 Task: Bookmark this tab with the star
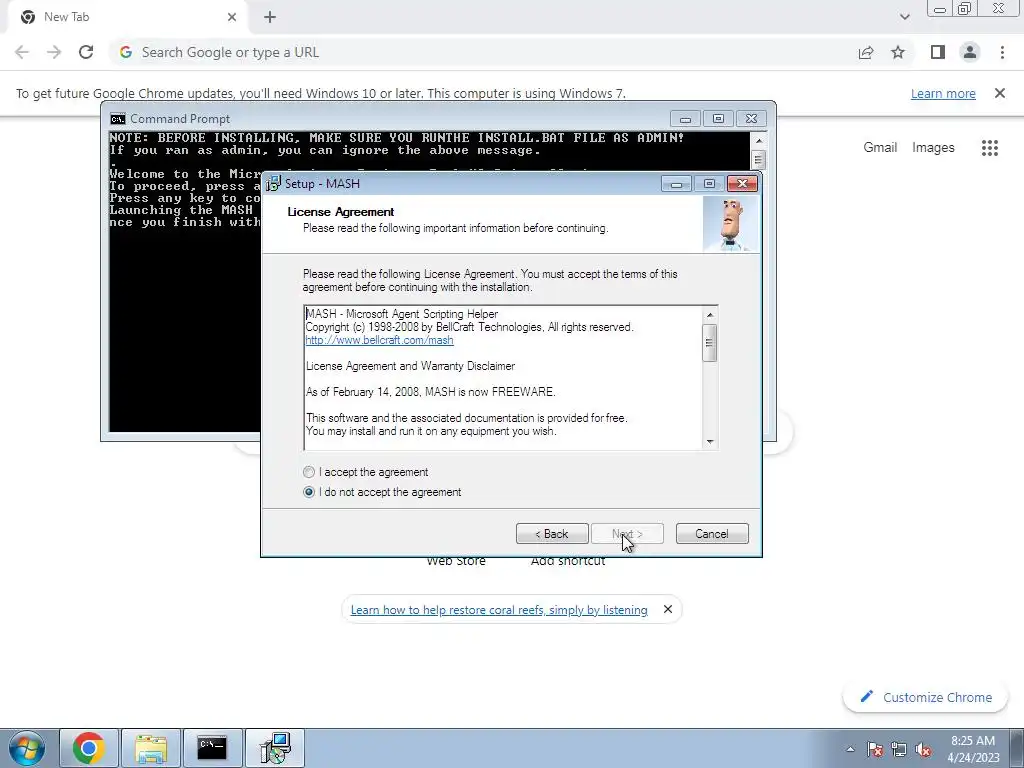pos(898,52)
